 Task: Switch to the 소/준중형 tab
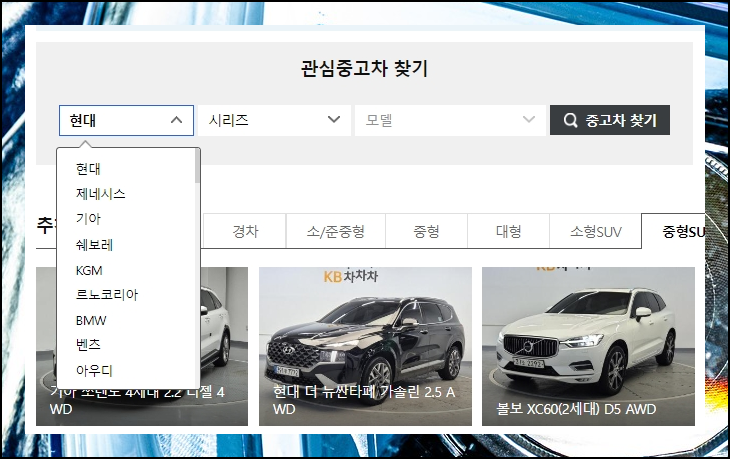point(336,231)
